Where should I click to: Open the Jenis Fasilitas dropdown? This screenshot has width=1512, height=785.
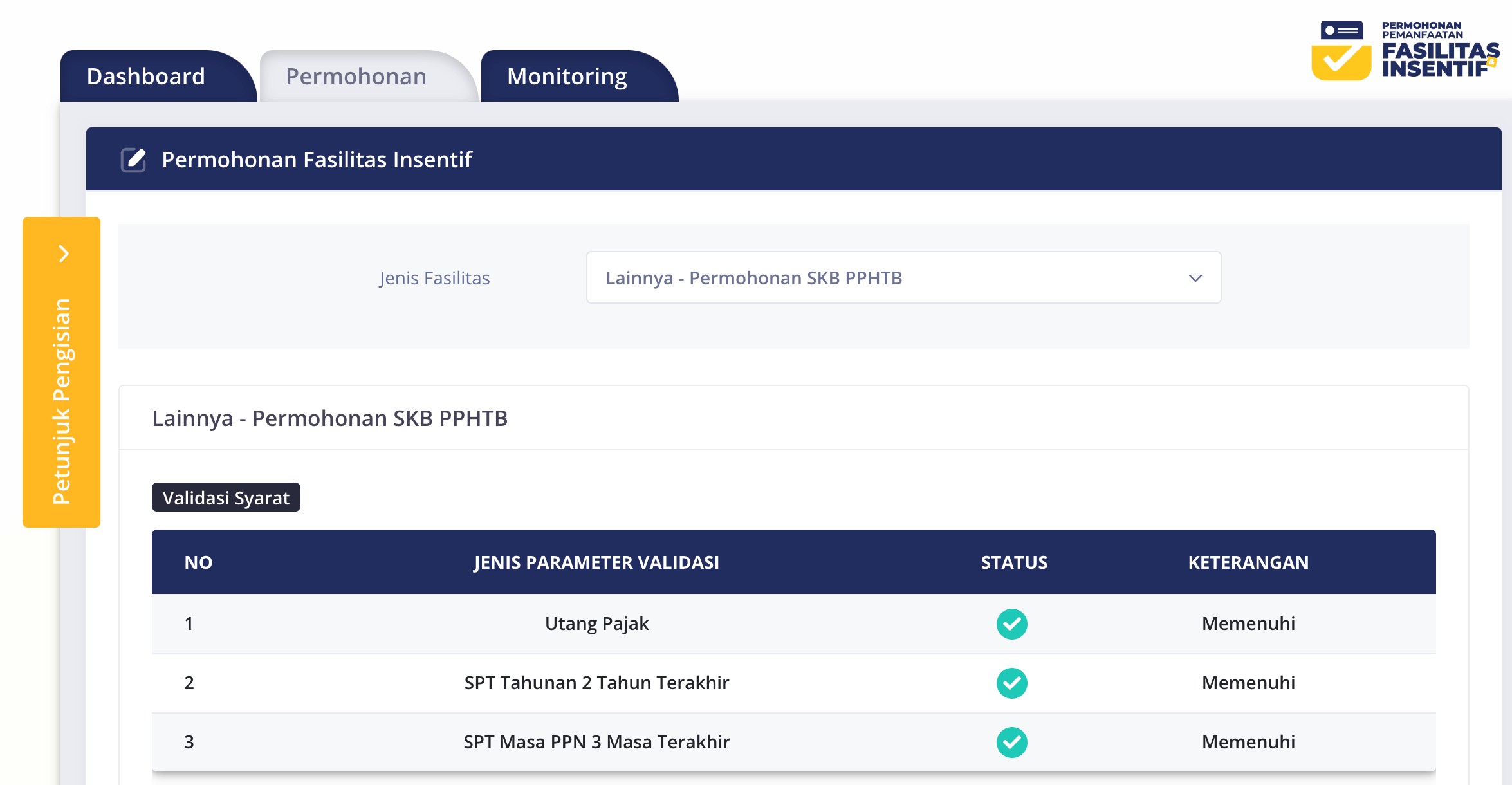[903, 278]
